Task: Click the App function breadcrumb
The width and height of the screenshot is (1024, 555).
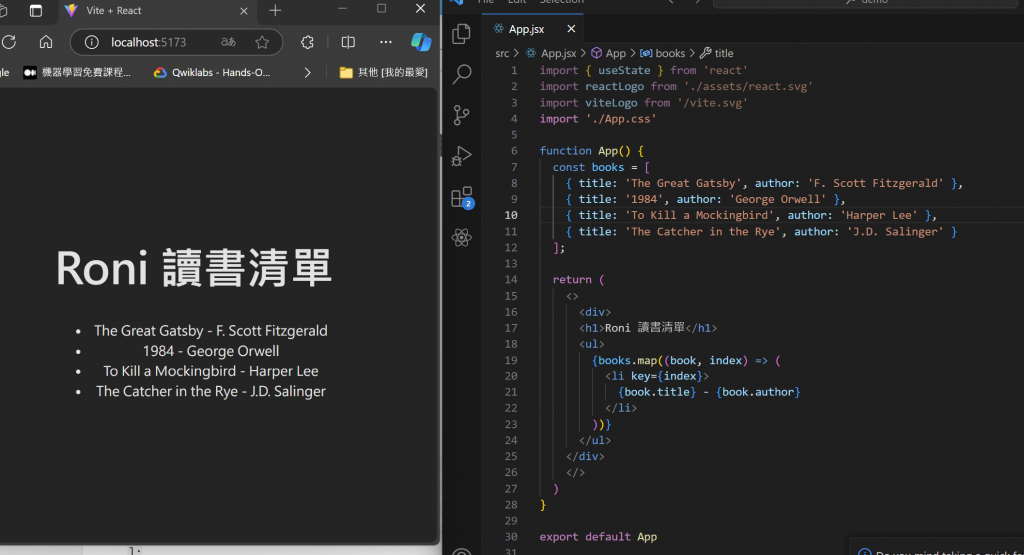Action: [x=609, y=54]
